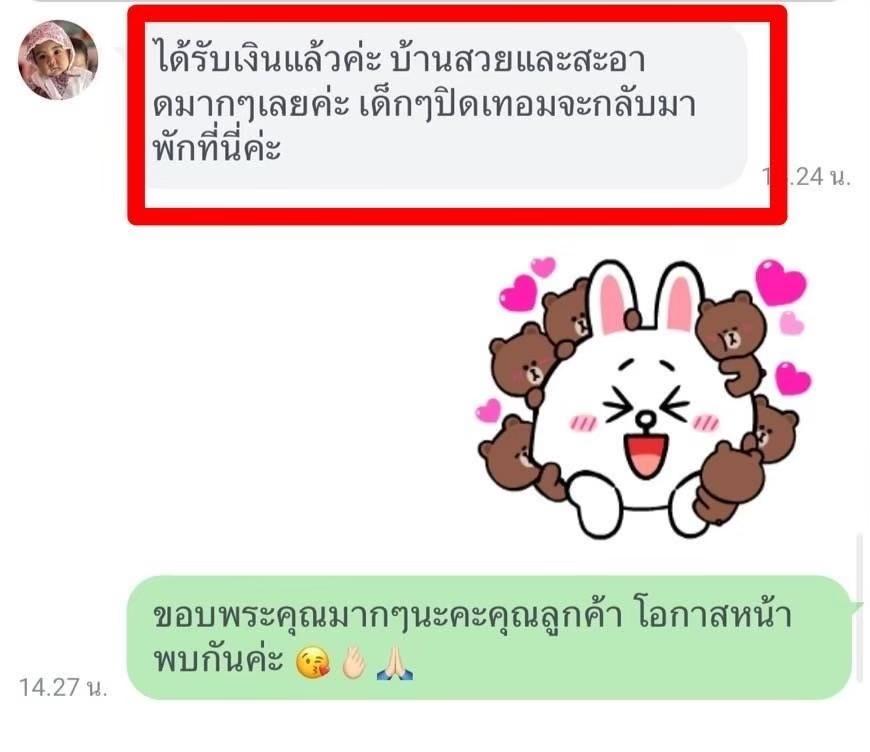Click the large pink heart top right of sticker
The image size is (870, 752).
pyautogui.click(x=781, y=282)
